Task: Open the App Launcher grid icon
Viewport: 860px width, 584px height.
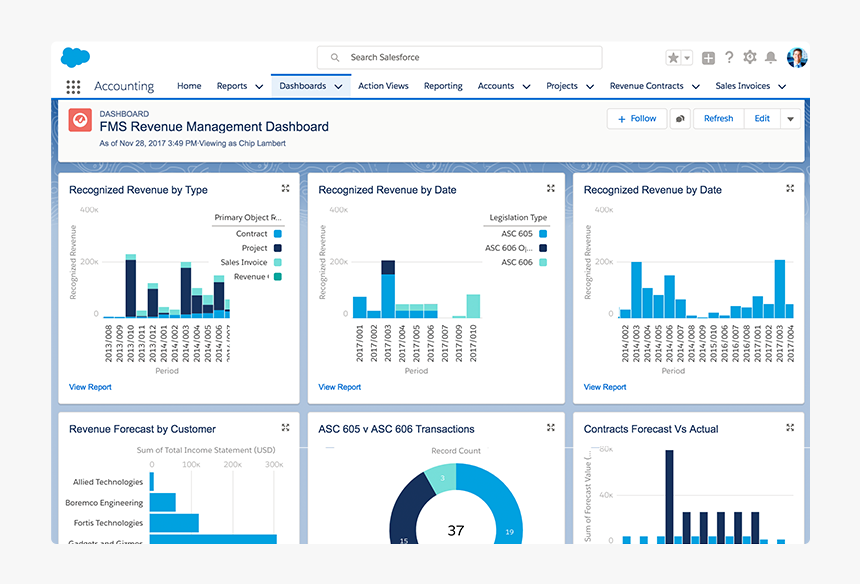Action: coord(73,87)
